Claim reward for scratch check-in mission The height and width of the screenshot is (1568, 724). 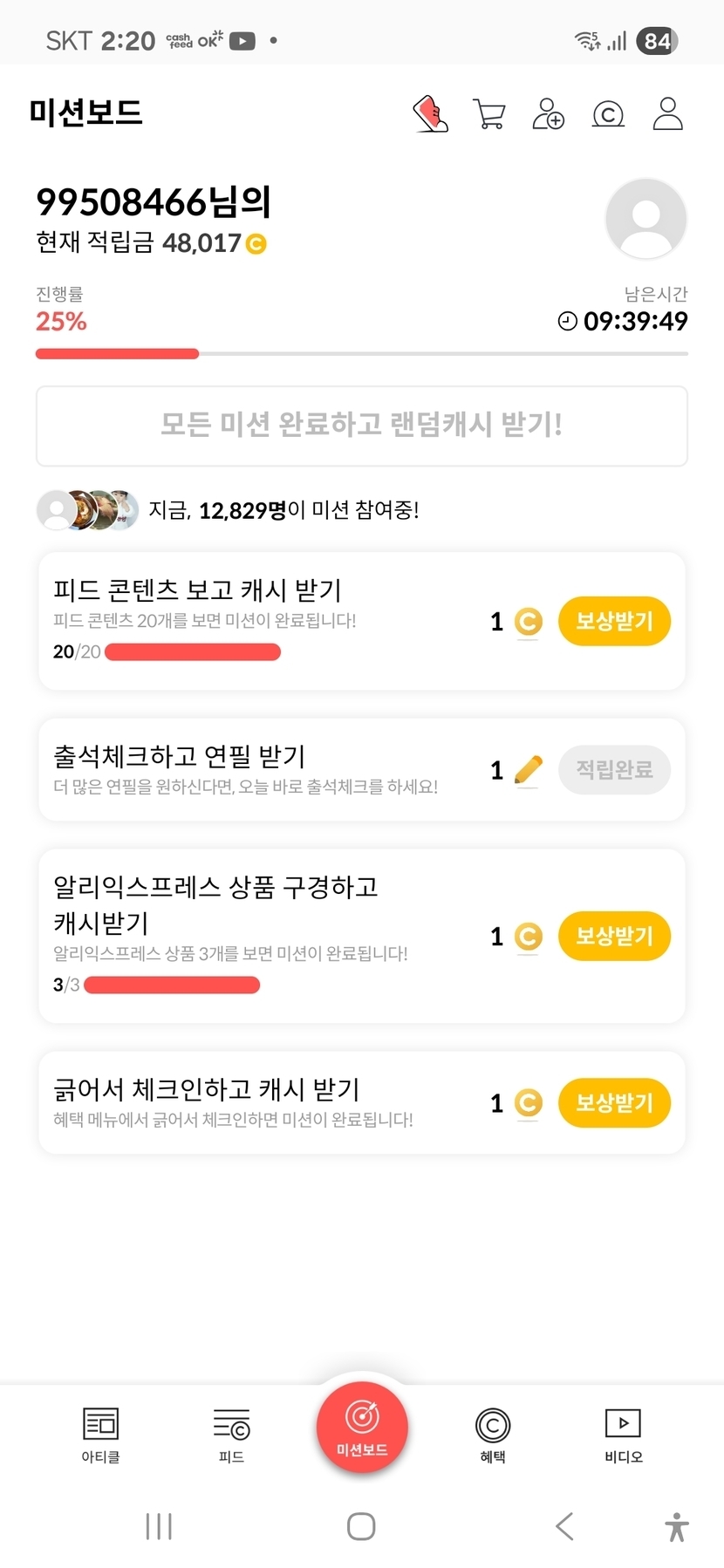click(614, 1103)
